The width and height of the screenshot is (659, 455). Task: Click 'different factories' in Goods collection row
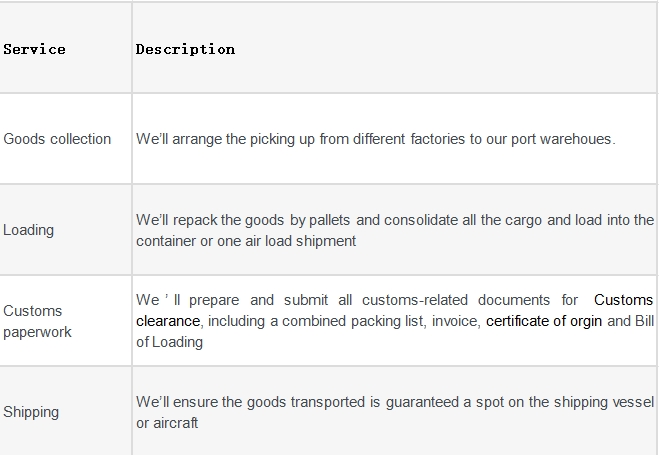coord(409,139)
